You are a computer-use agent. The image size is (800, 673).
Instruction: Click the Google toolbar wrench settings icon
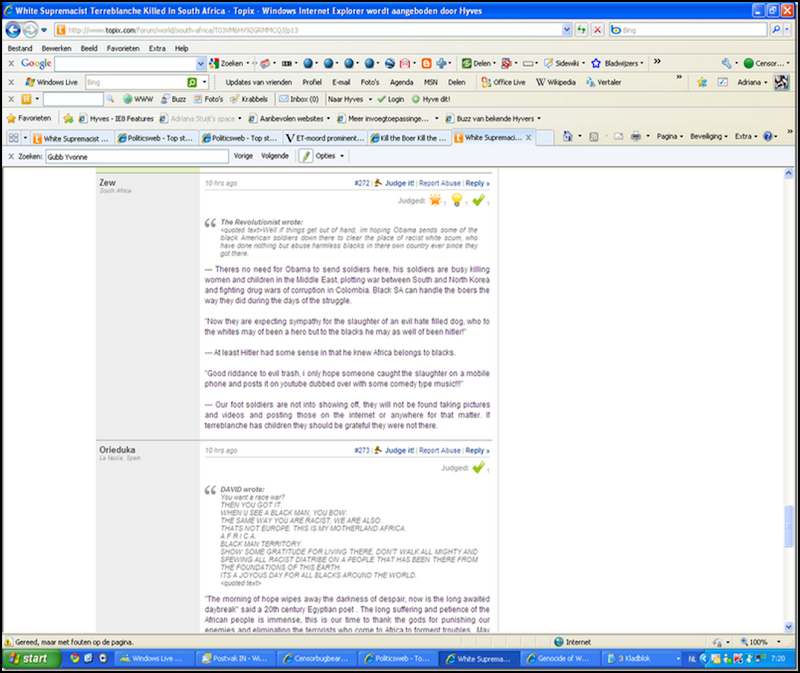(727, 63)
